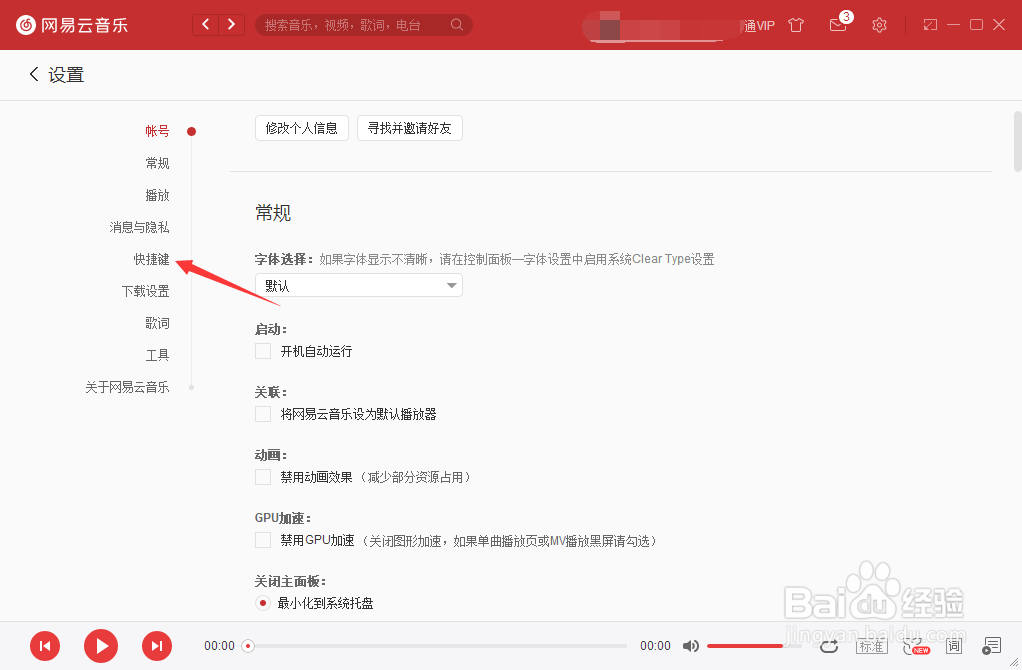
Task: Check 禁用动画效果 option
Action: (263, 477)
